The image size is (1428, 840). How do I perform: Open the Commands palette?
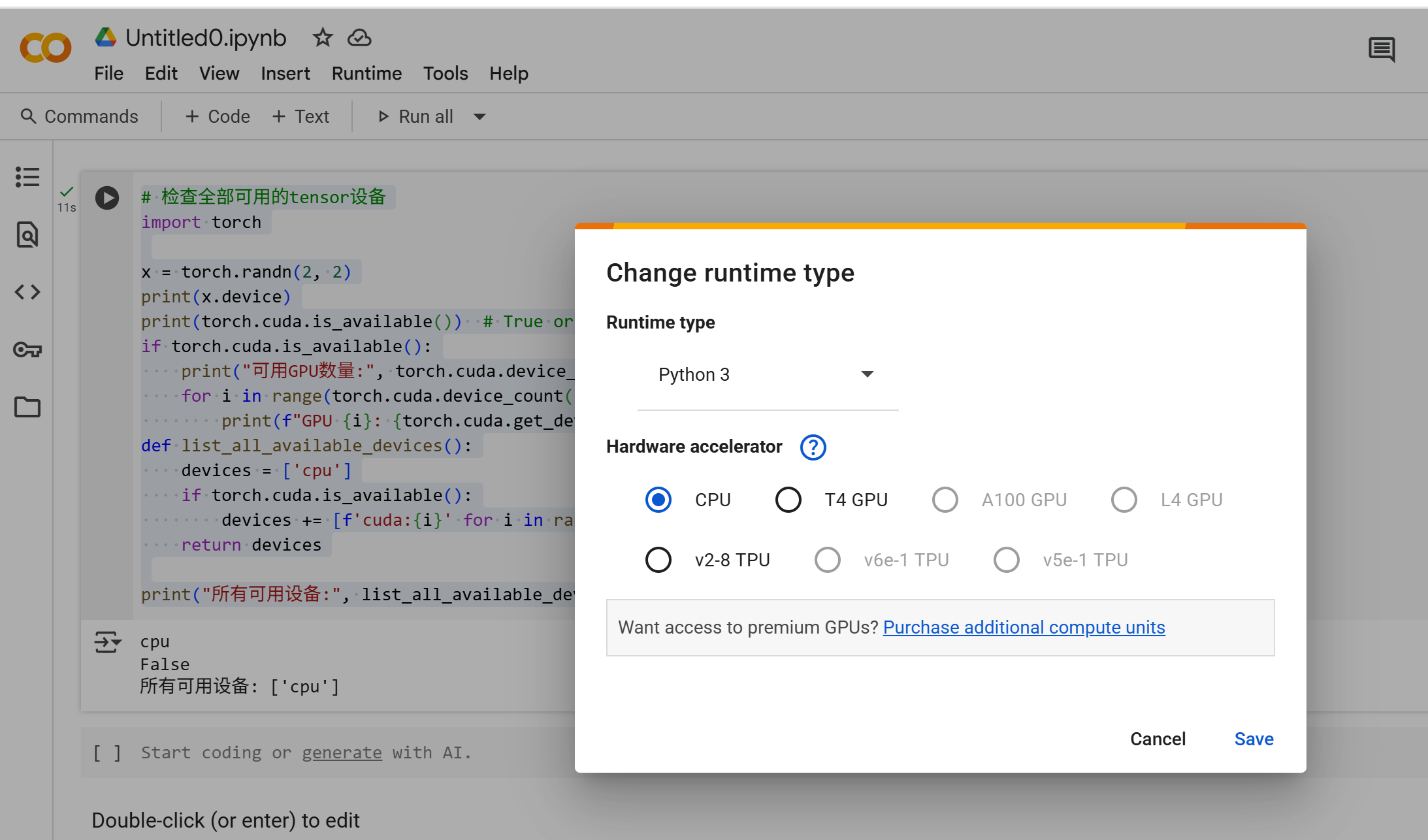pyautogui.click(x=79, y=116)
